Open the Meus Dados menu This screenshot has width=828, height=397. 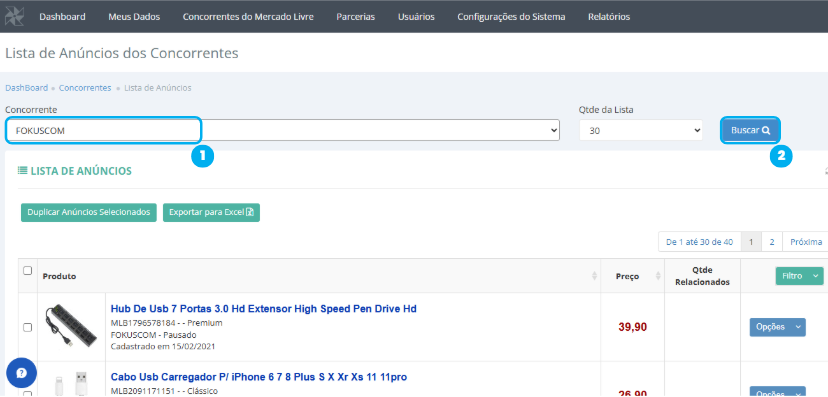click(x=134, y=16)
